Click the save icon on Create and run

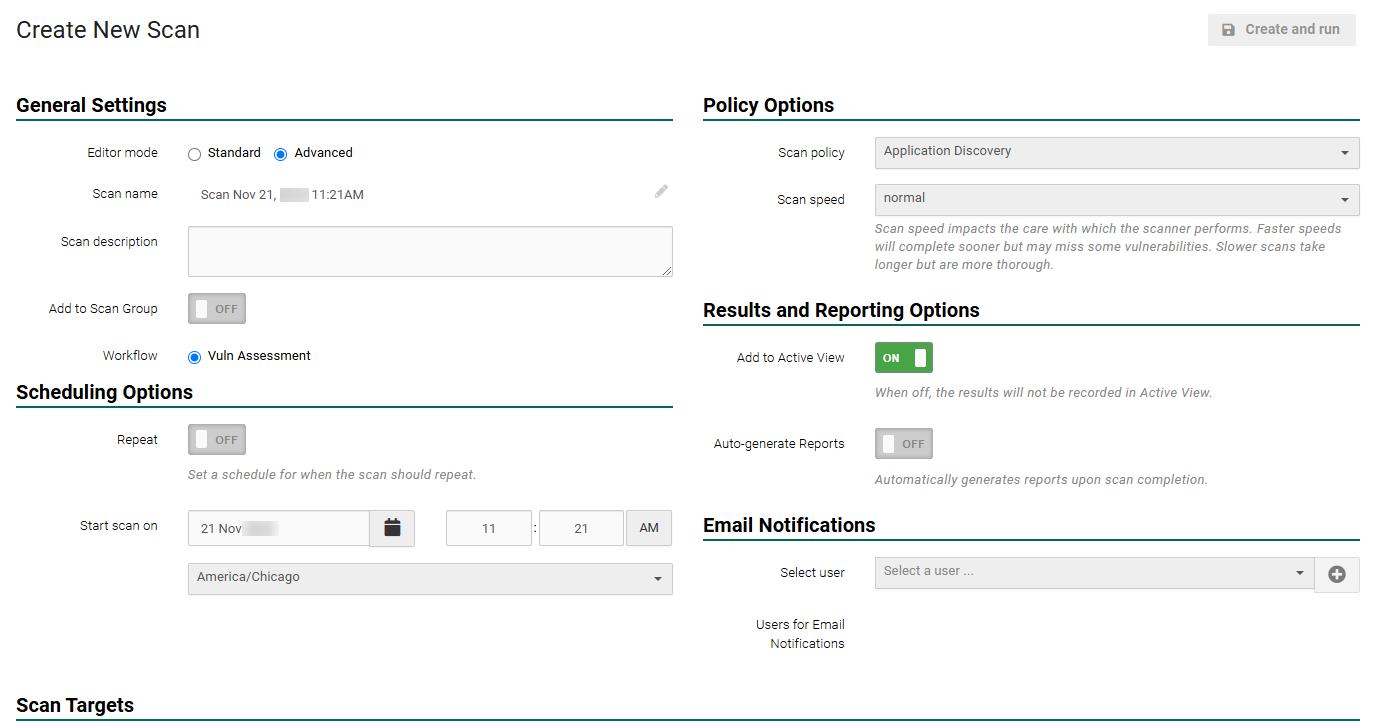click(1228, 29)
